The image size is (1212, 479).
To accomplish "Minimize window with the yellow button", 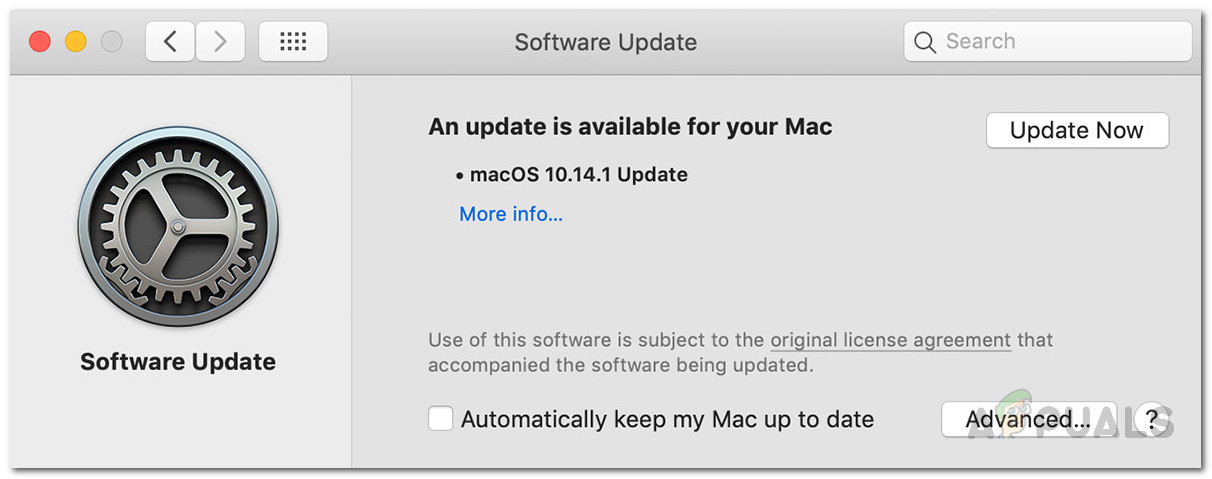I will 76,42.
